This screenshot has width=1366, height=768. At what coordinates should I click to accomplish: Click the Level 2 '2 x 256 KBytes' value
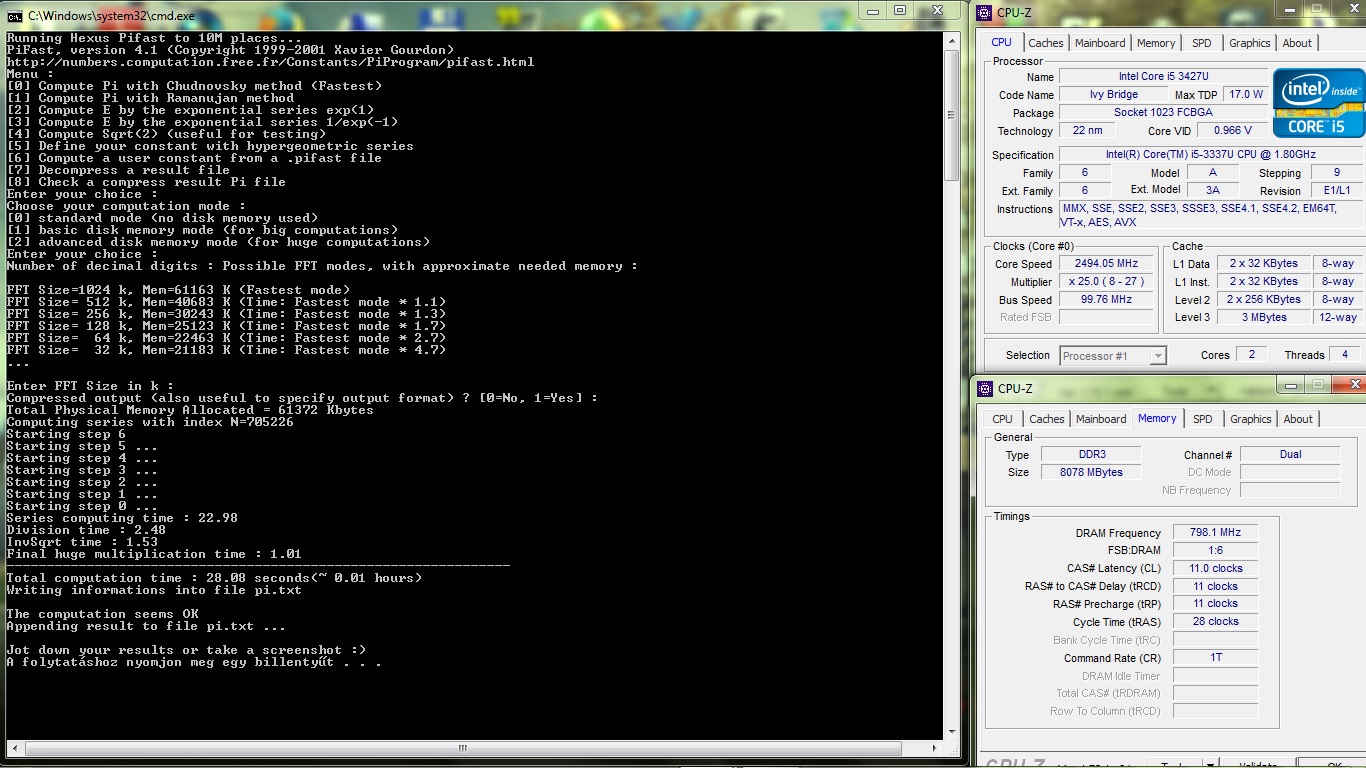tap(1265, 299)
